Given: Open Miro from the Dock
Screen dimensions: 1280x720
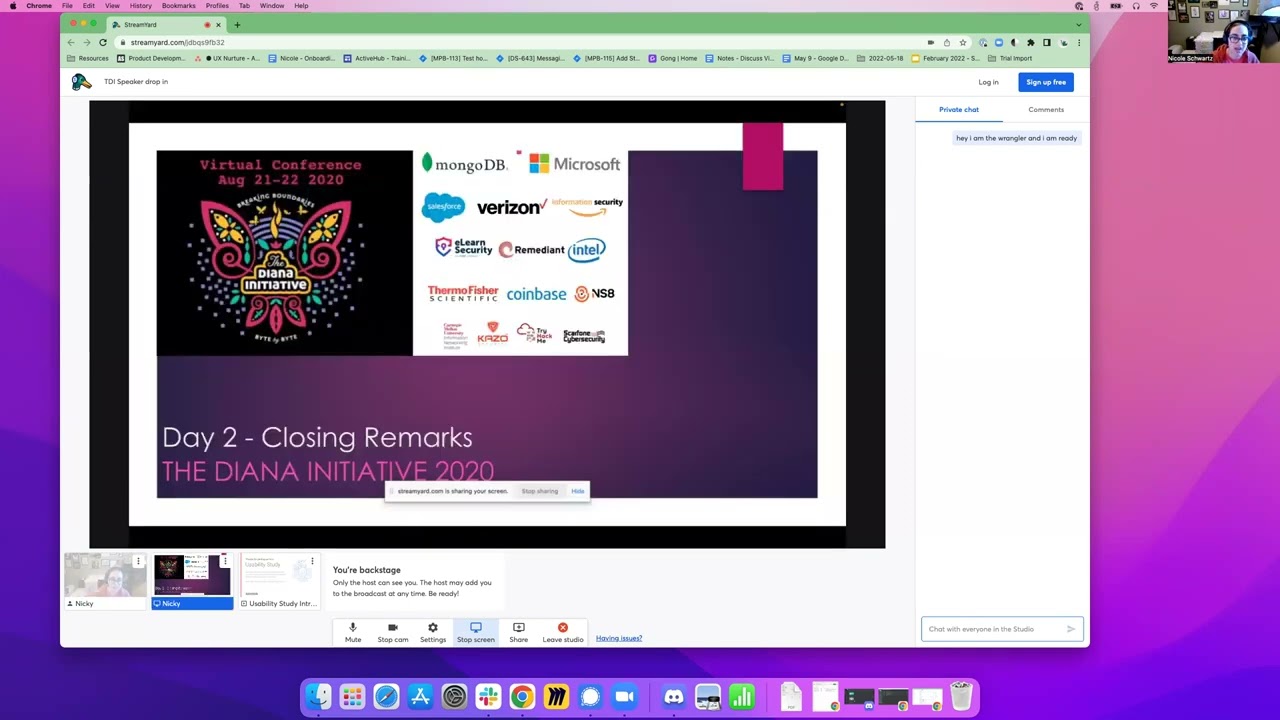Looking at the screenshot, I should click(556, 696).
